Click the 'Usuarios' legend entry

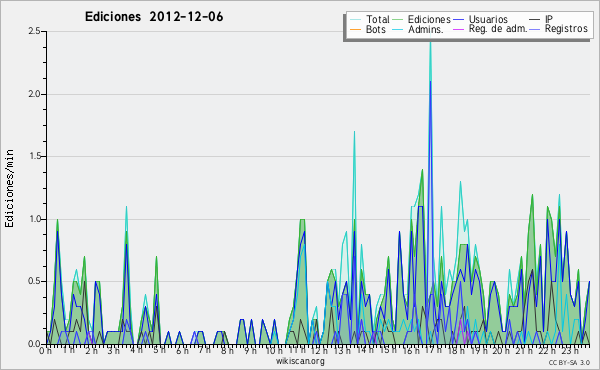(x=488, y=19)
